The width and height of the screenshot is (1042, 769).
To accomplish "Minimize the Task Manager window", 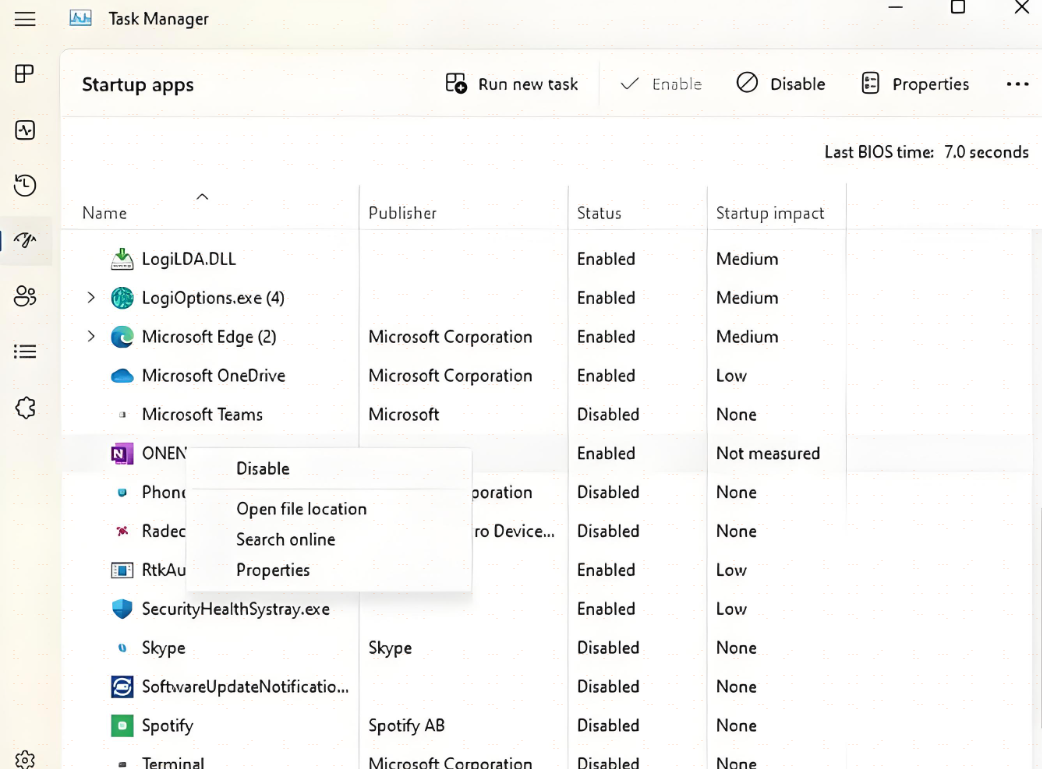I will 896,7.
